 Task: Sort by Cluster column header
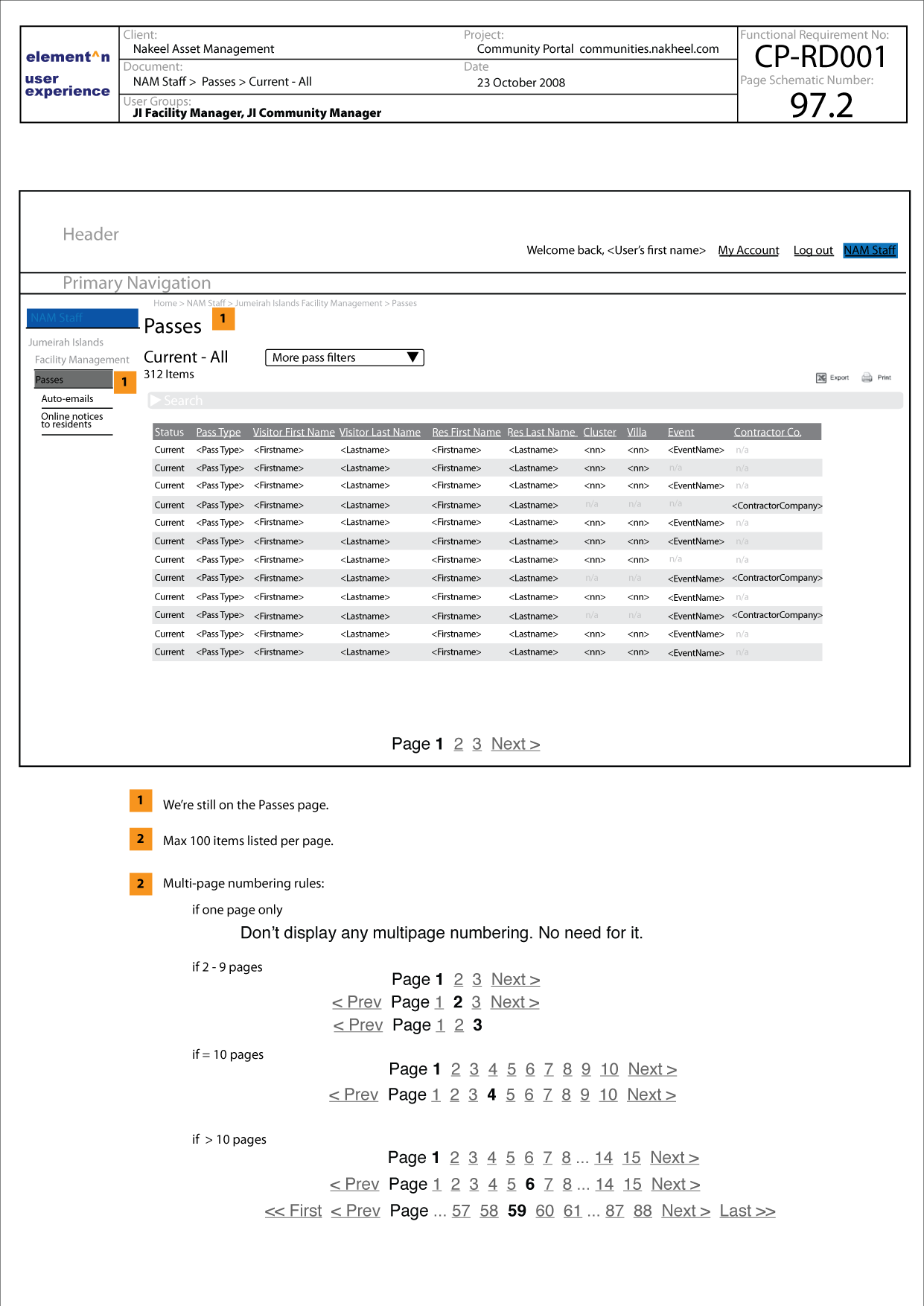599,432
